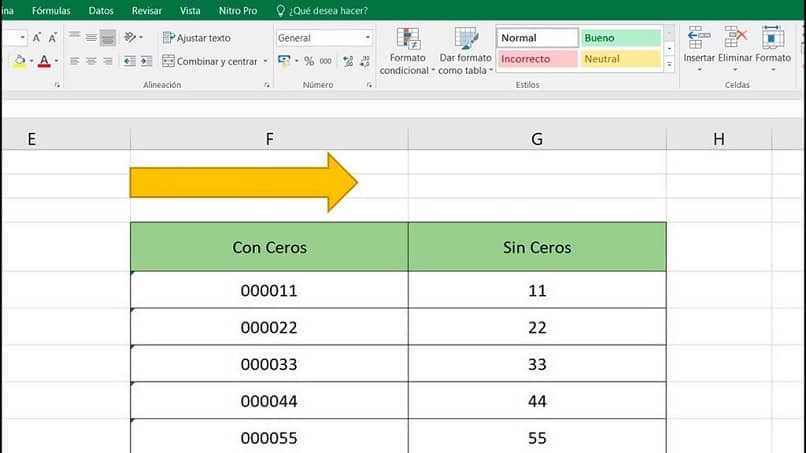This screenshot has height=453, width=806.
Task: Apply the Neutral cell style
Action: pos(621,59)
